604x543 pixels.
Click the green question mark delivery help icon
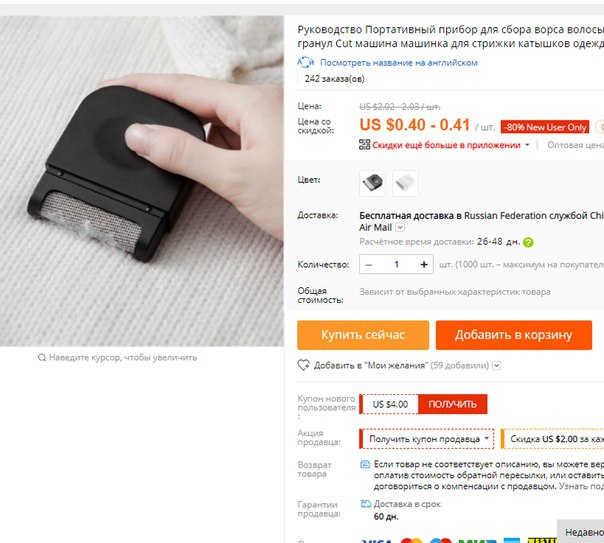point(528,242)
